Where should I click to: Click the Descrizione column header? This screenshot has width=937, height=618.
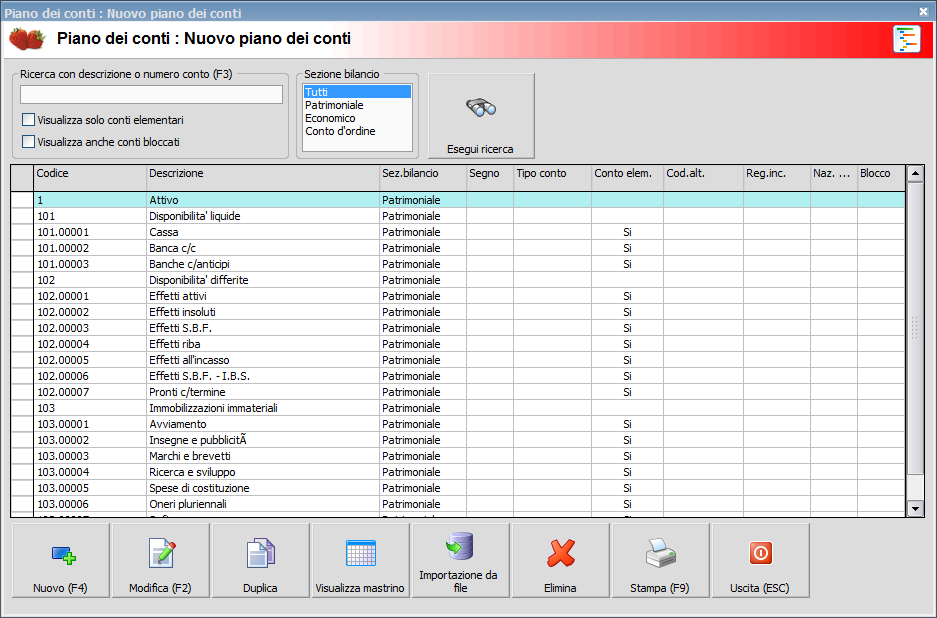[x=262, y=173]
